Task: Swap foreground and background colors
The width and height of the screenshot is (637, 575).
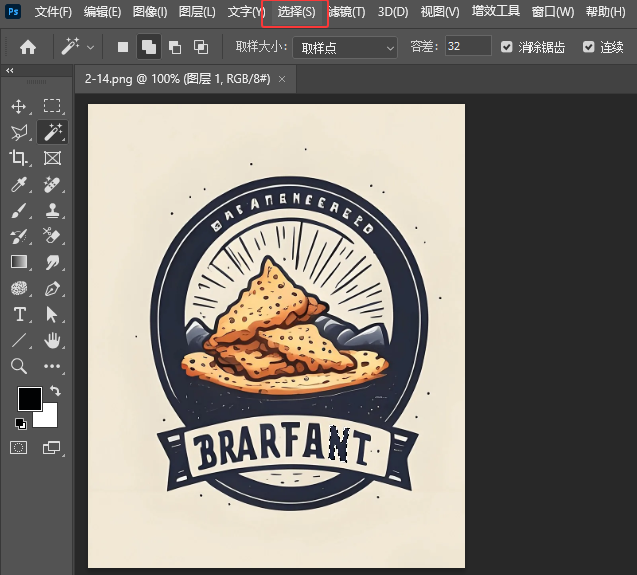Action: click(55, 391)
